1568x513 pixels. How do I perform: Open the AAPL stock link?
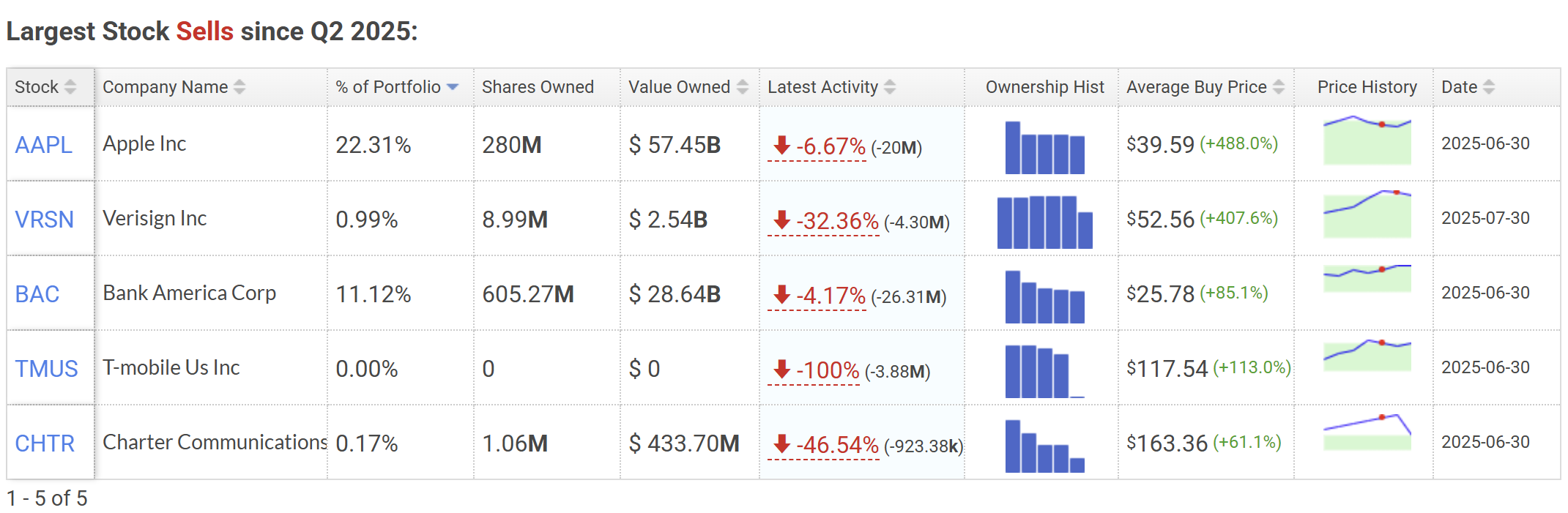[43, 145]
